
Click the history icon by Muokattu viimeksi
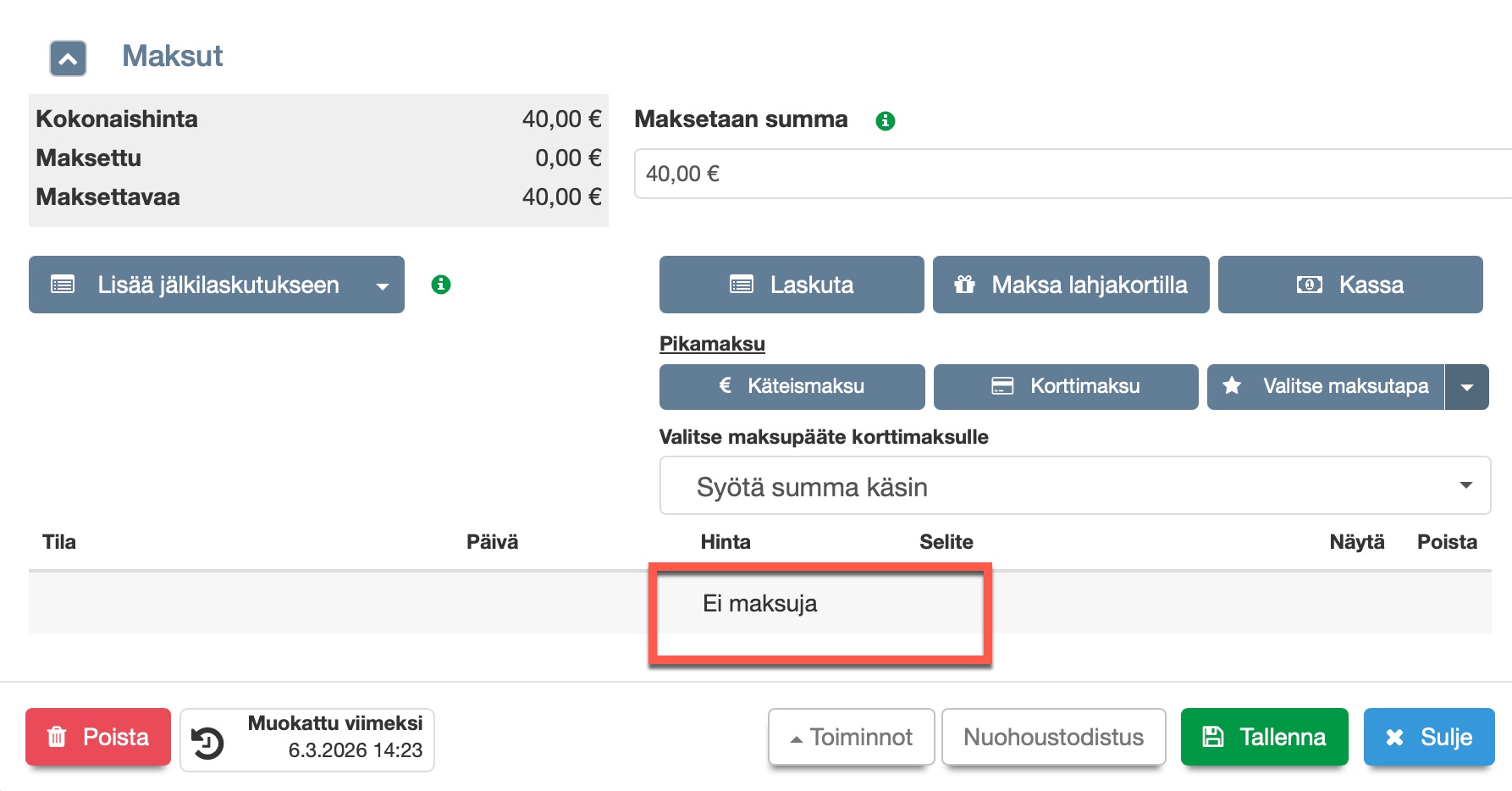point(207,742)
